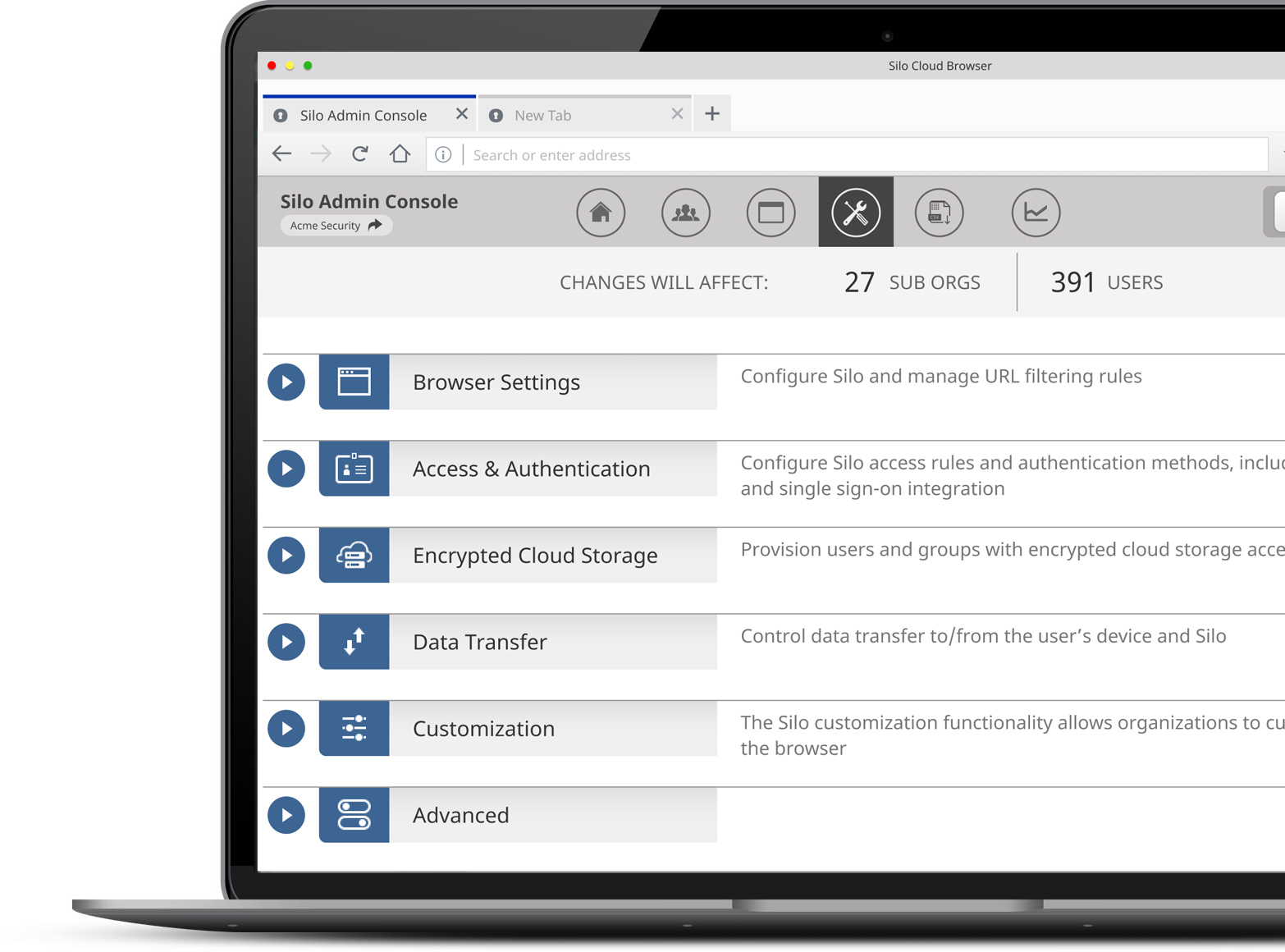Image resolution: width=1285 pixels, height=952 pixels.
Task: Show site info icon in address bar
Action: point(443,154)
